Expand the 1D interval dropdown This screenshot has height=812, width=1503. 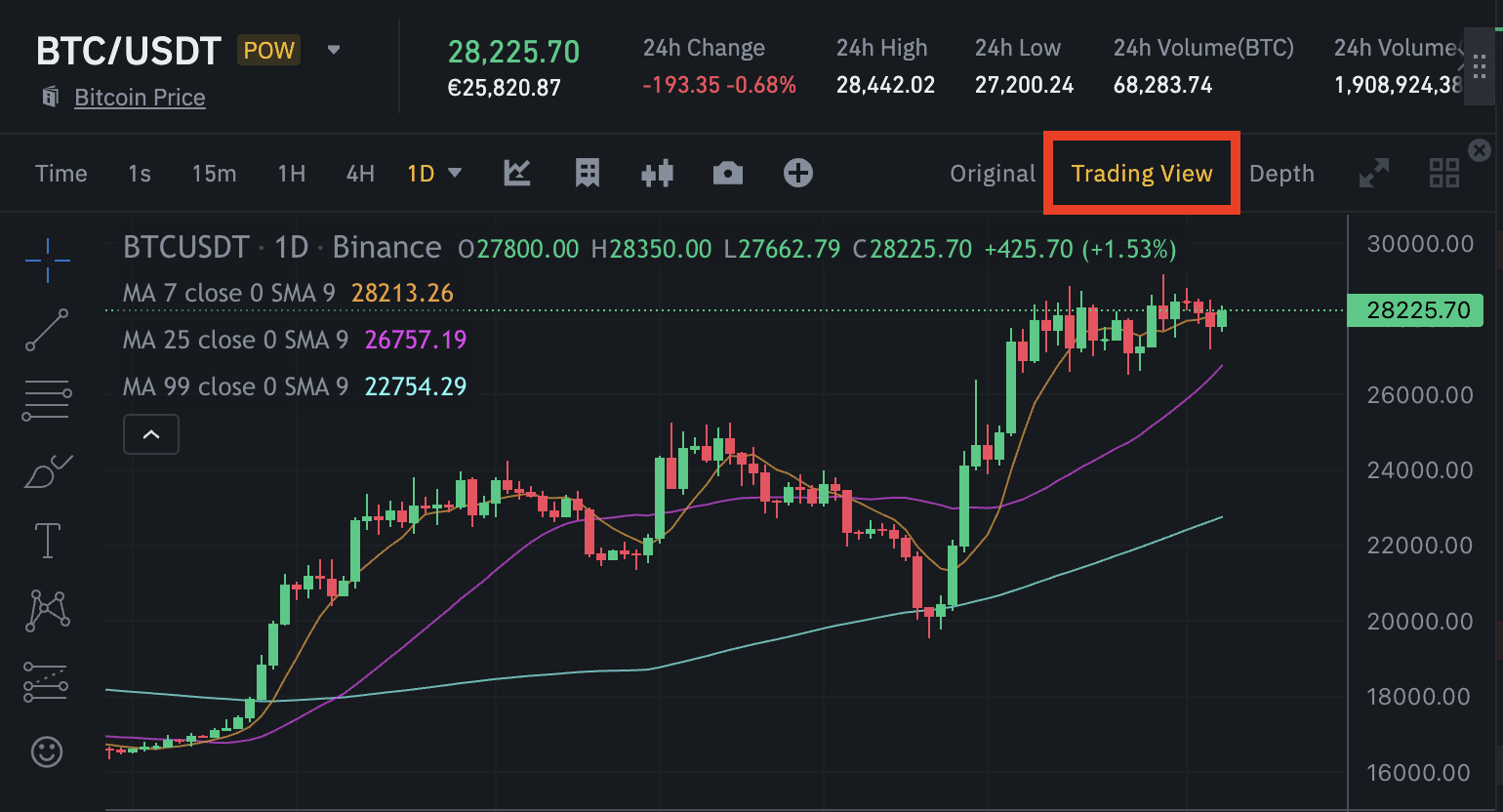point(455,173)
